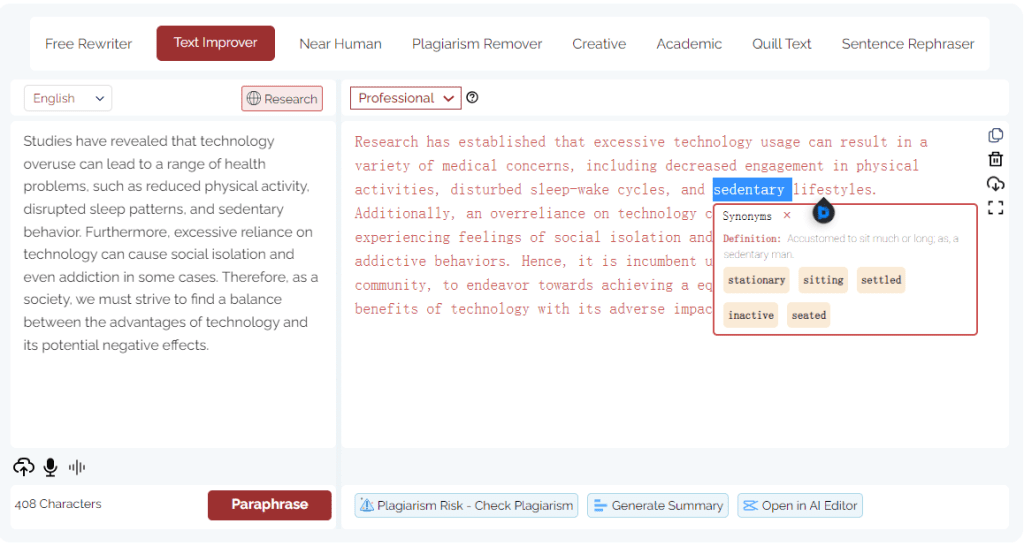Switch to Near Human mode

click(340, 44)
